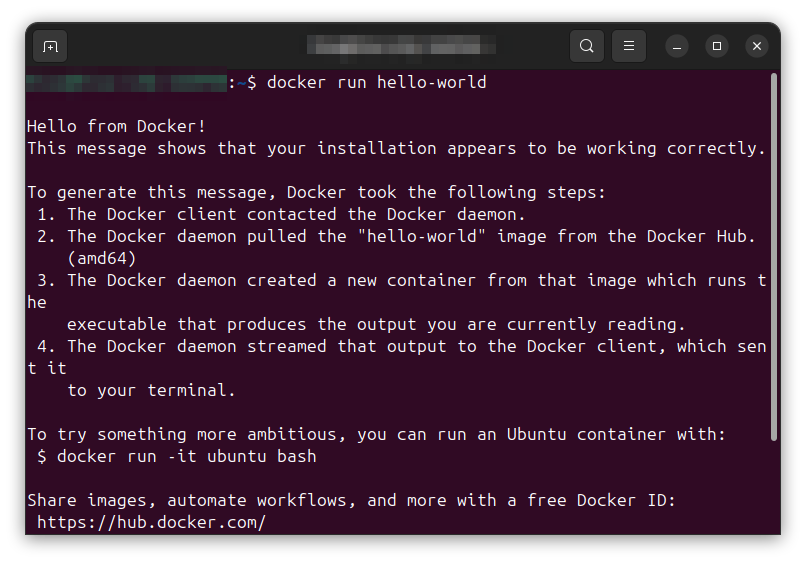Click the 'to your terminal.' line
The height and width of the screenshot is (563, 806).
coord(151,390)
